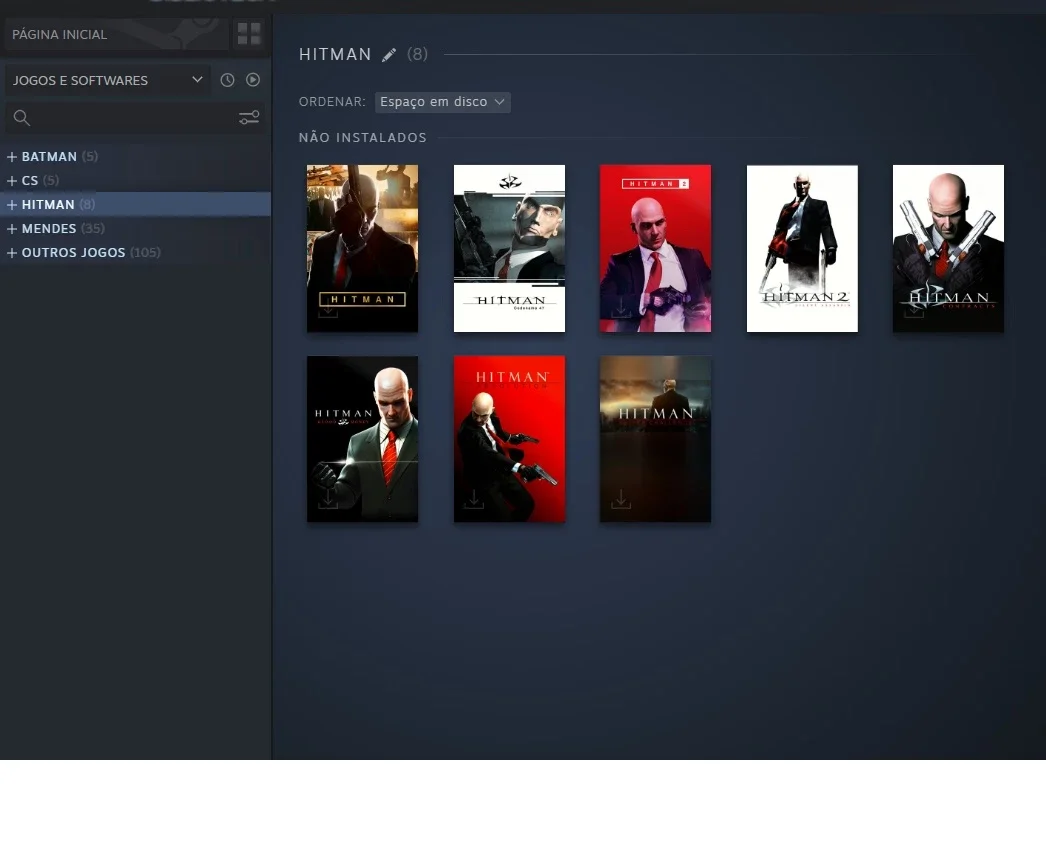Click into the library search field

(x=135, y=118)
